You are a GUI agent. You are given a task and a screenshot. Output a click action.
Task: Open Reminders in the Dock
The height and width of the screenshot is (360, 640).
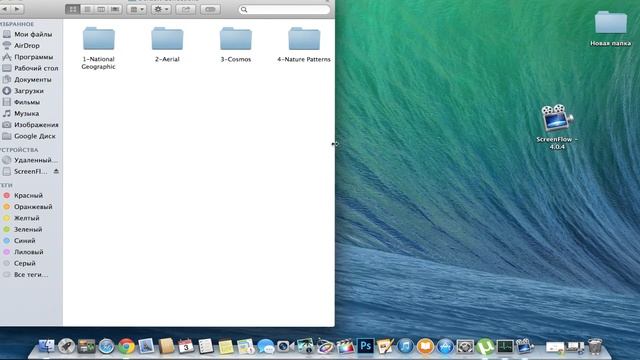coord(206,347)
